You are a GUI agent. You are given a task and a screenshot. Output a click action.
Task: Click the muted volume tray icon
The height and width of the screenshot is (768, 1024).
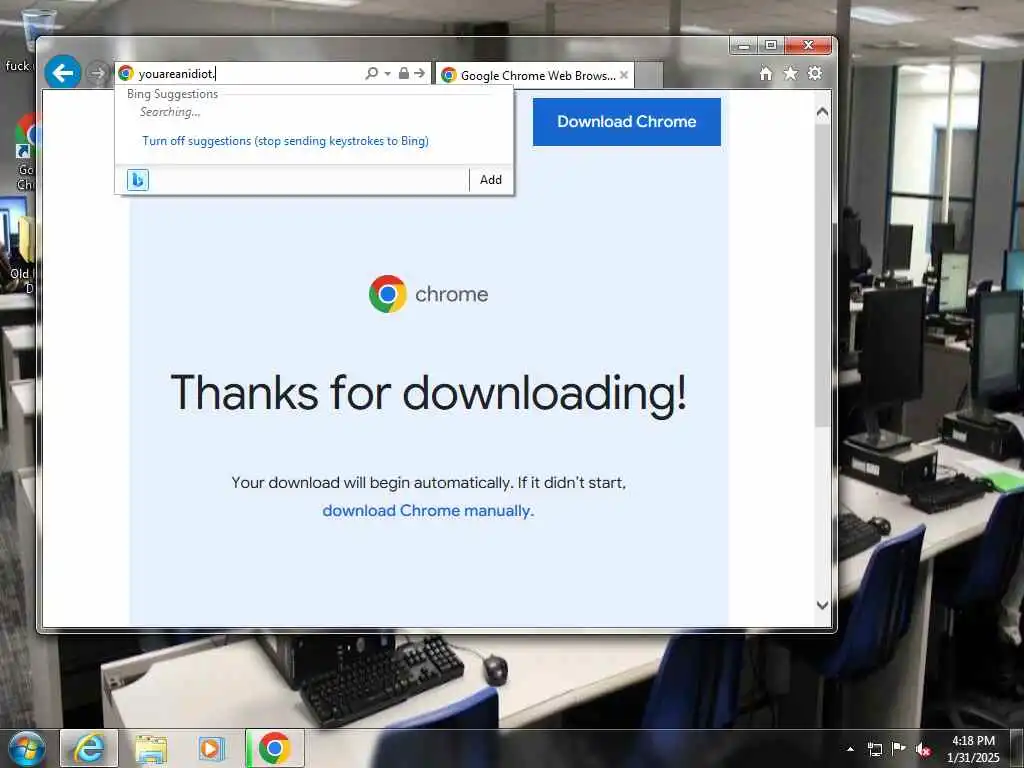tap(923, 750)
